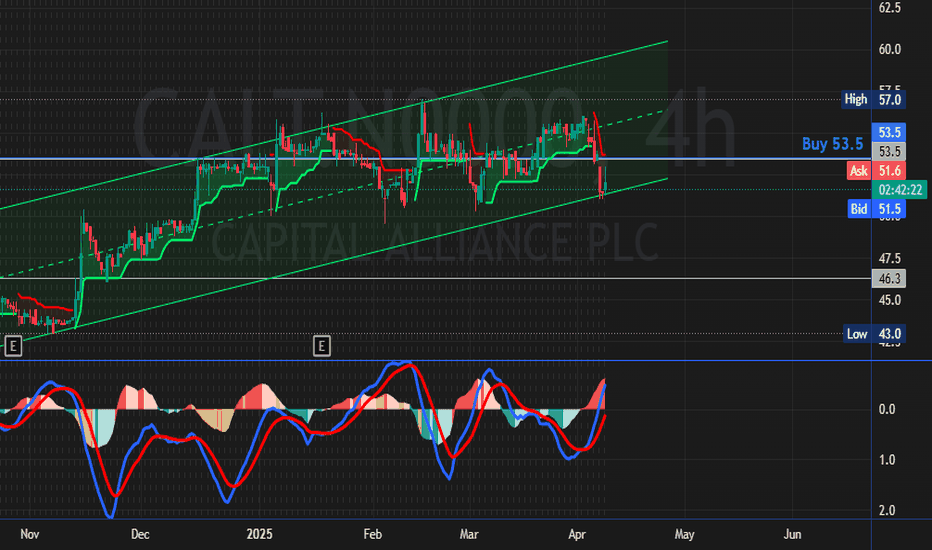Click the 2025 label on time axis
The width and height of the screenshot is (932, 550).
[x=260, y=535]
